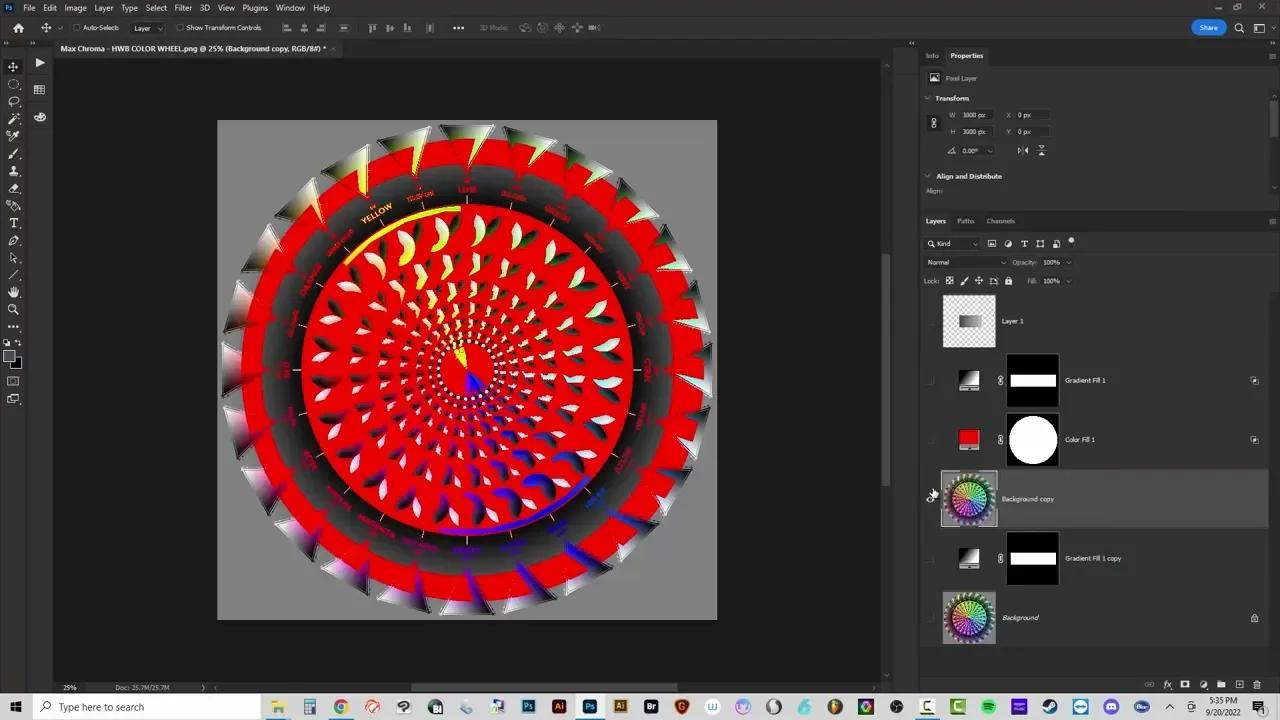Select the Zoom tool in the toolbox

[13, 309]
